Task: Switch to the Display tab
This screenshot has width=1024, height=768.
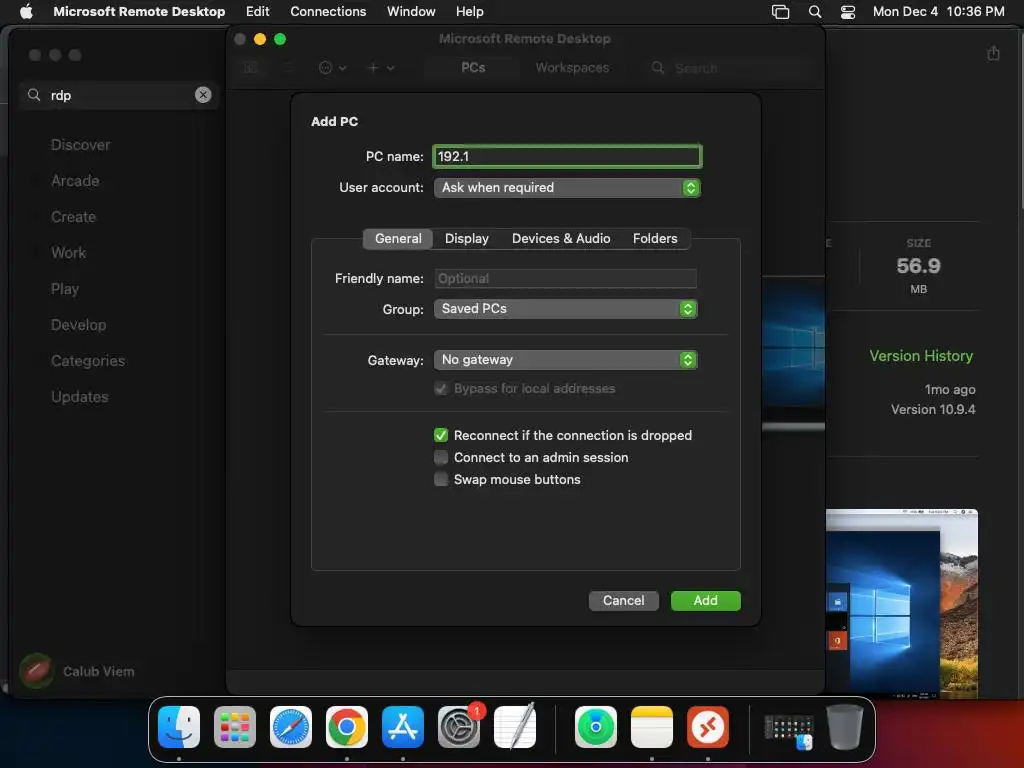Action: [466, 238]
